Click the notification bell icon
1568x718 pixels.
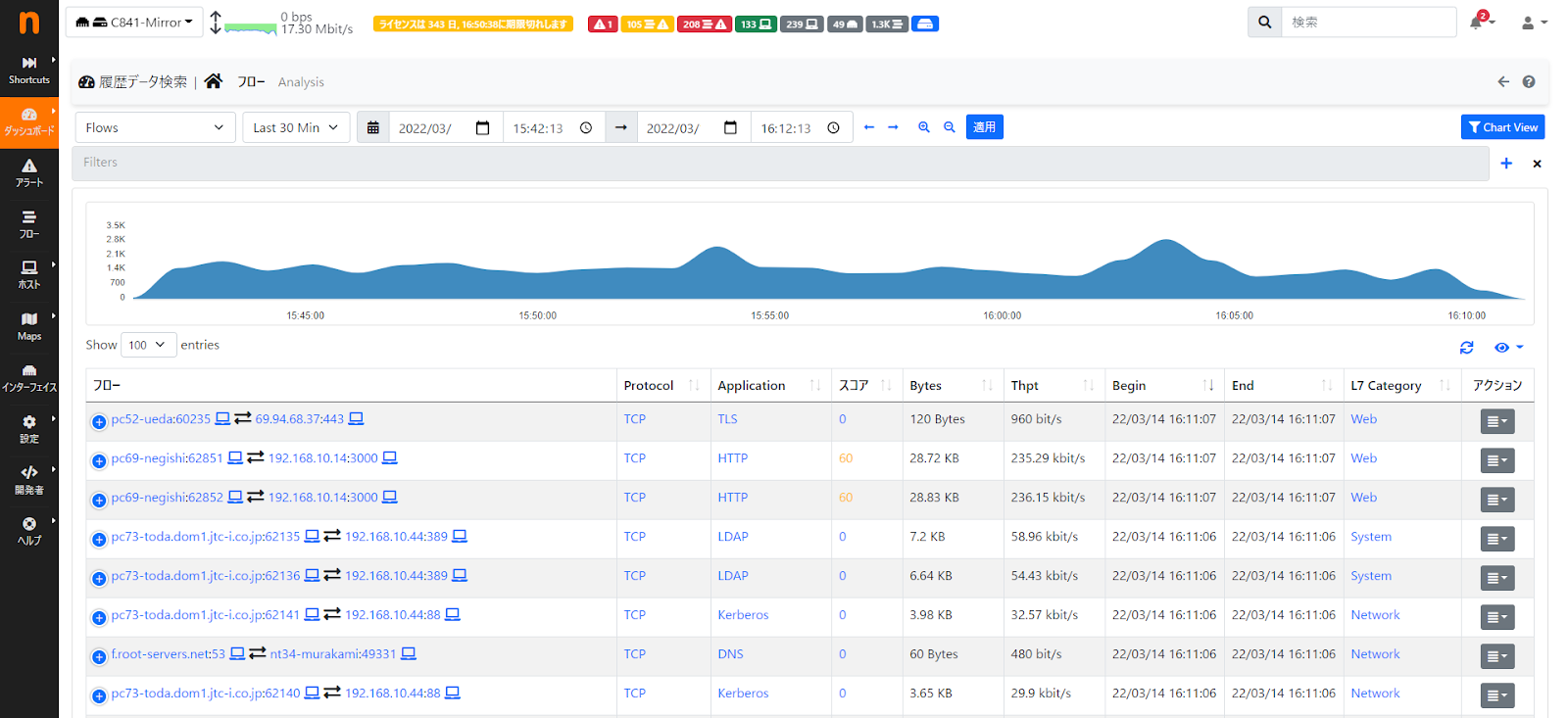1476,22
